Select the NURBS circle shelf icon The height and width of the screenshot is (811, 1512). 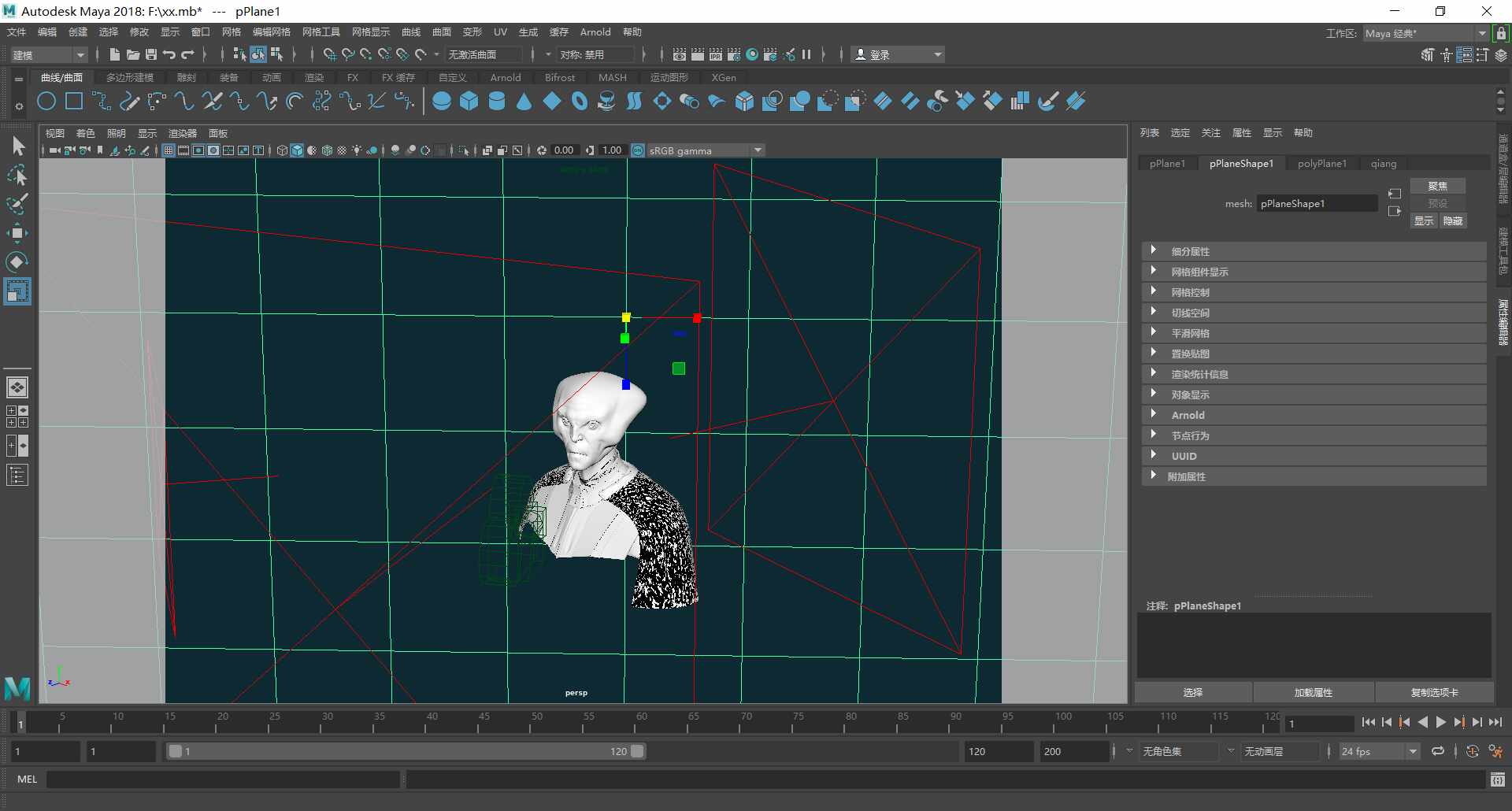(46, 102)
